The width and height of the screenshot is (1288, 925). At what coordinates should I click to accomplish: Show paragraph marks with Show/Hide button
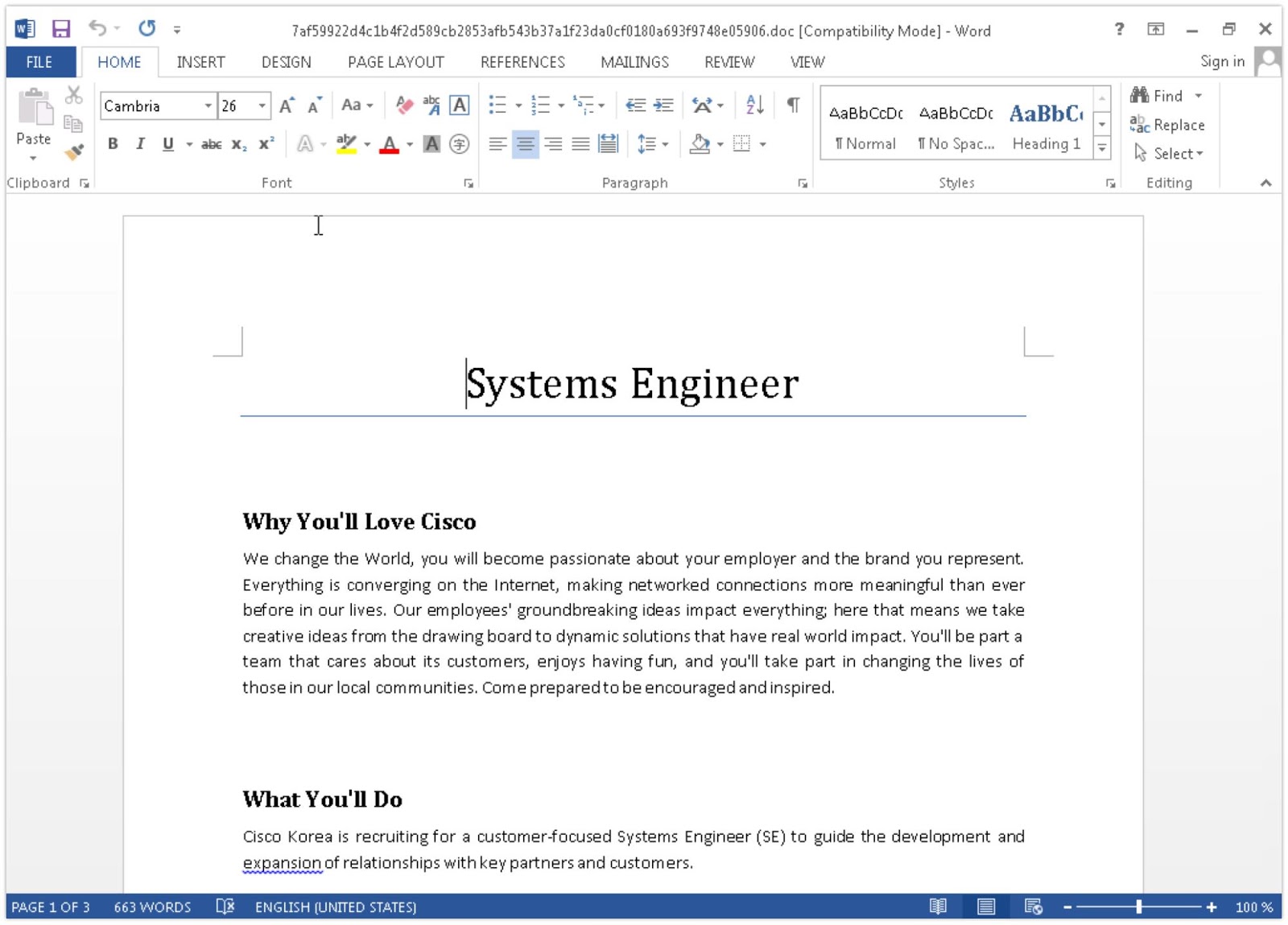[793, 105]
